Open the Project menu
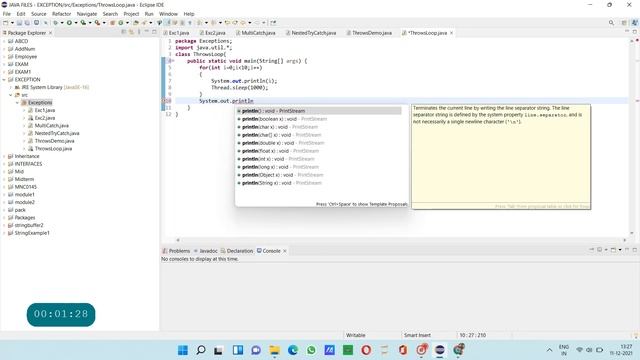The width and height of the screenshot is (640, 360). (x=131, y=14)
